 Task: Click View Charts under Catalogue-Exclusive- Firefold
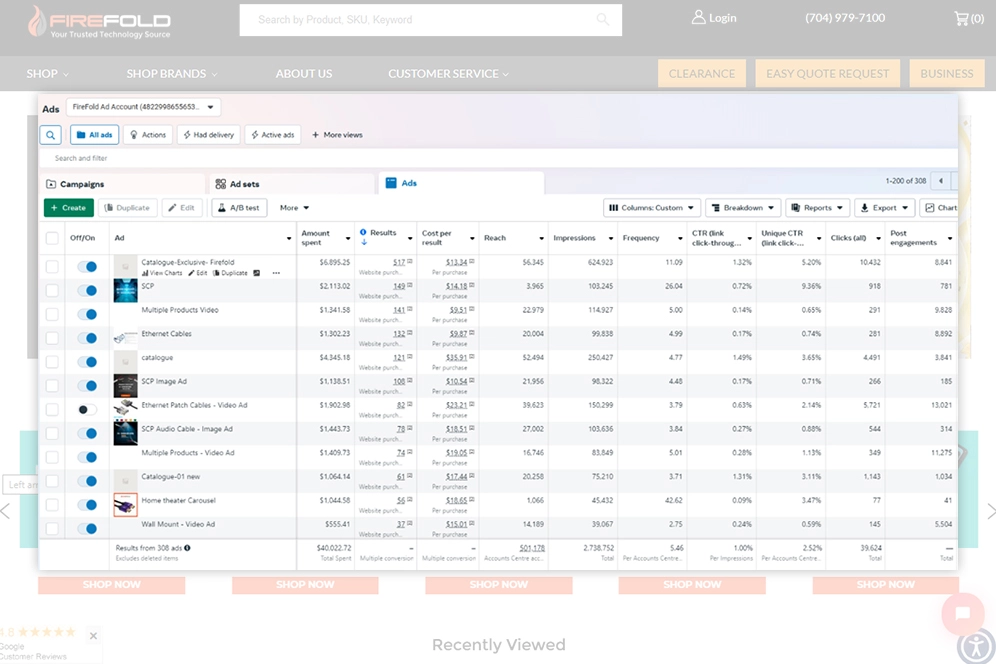162,273
